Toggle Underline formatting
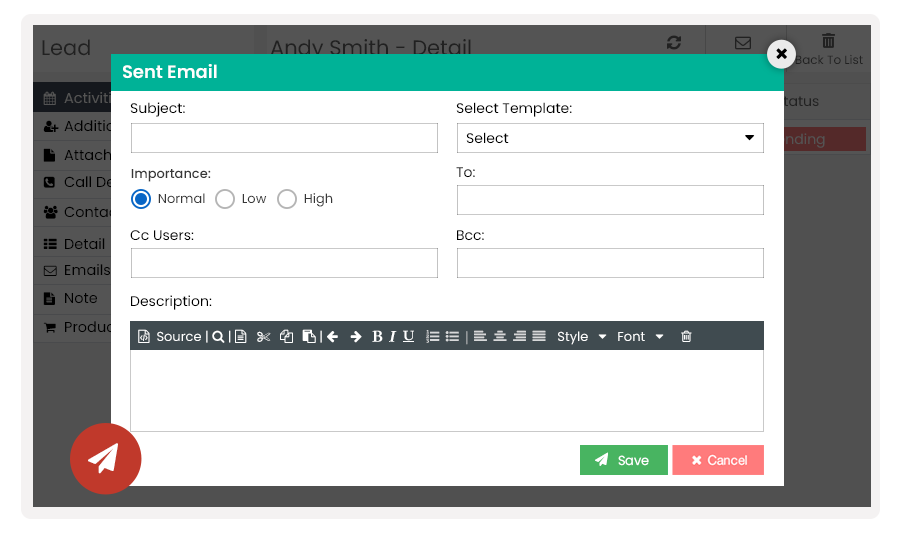The width and height of the screenshot is (900, 534). 408,336
